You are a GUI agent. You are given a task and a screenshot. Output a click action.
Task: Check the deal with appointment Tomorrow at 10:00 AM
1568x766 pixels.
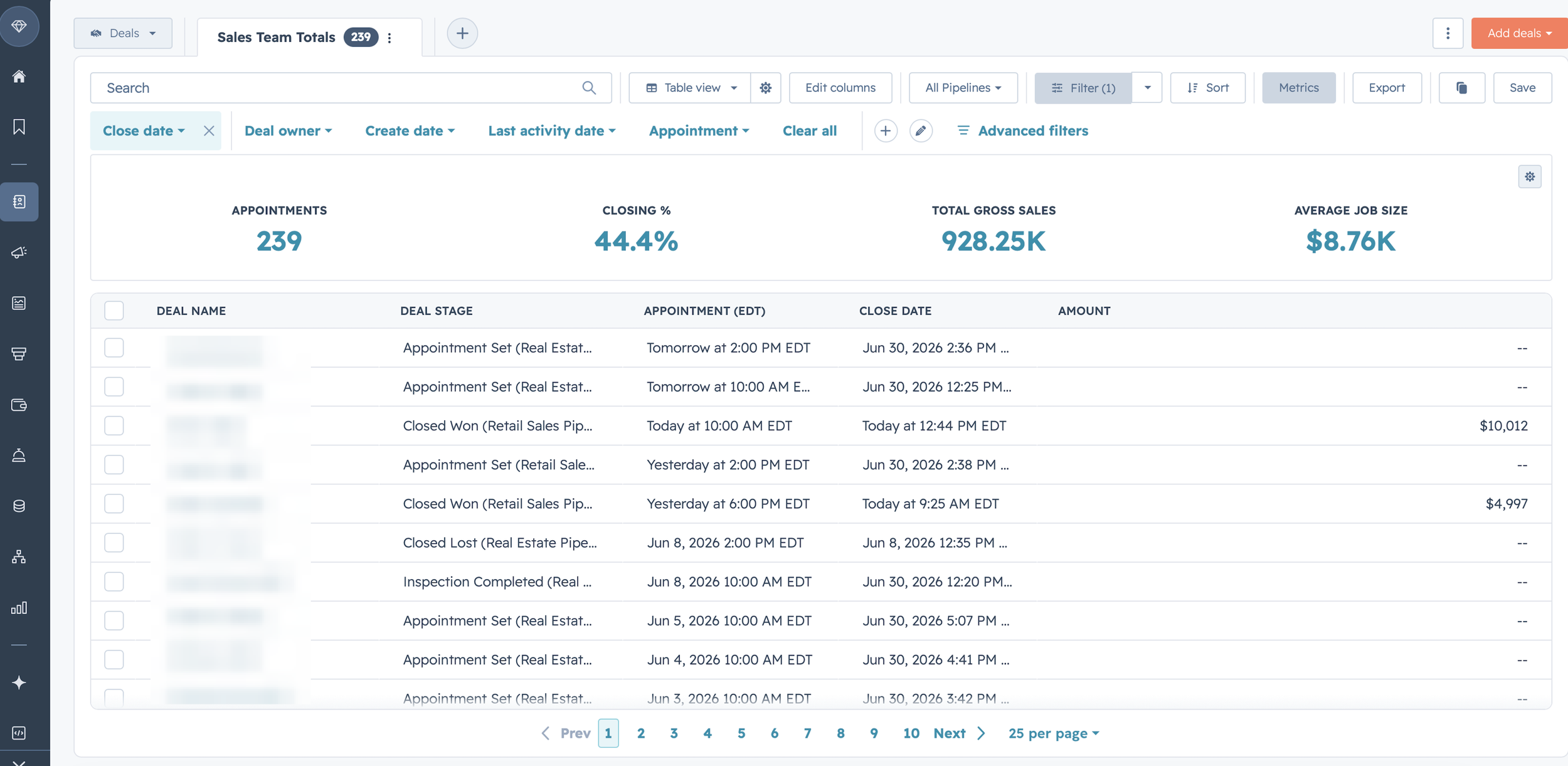(x=114, y=386)
